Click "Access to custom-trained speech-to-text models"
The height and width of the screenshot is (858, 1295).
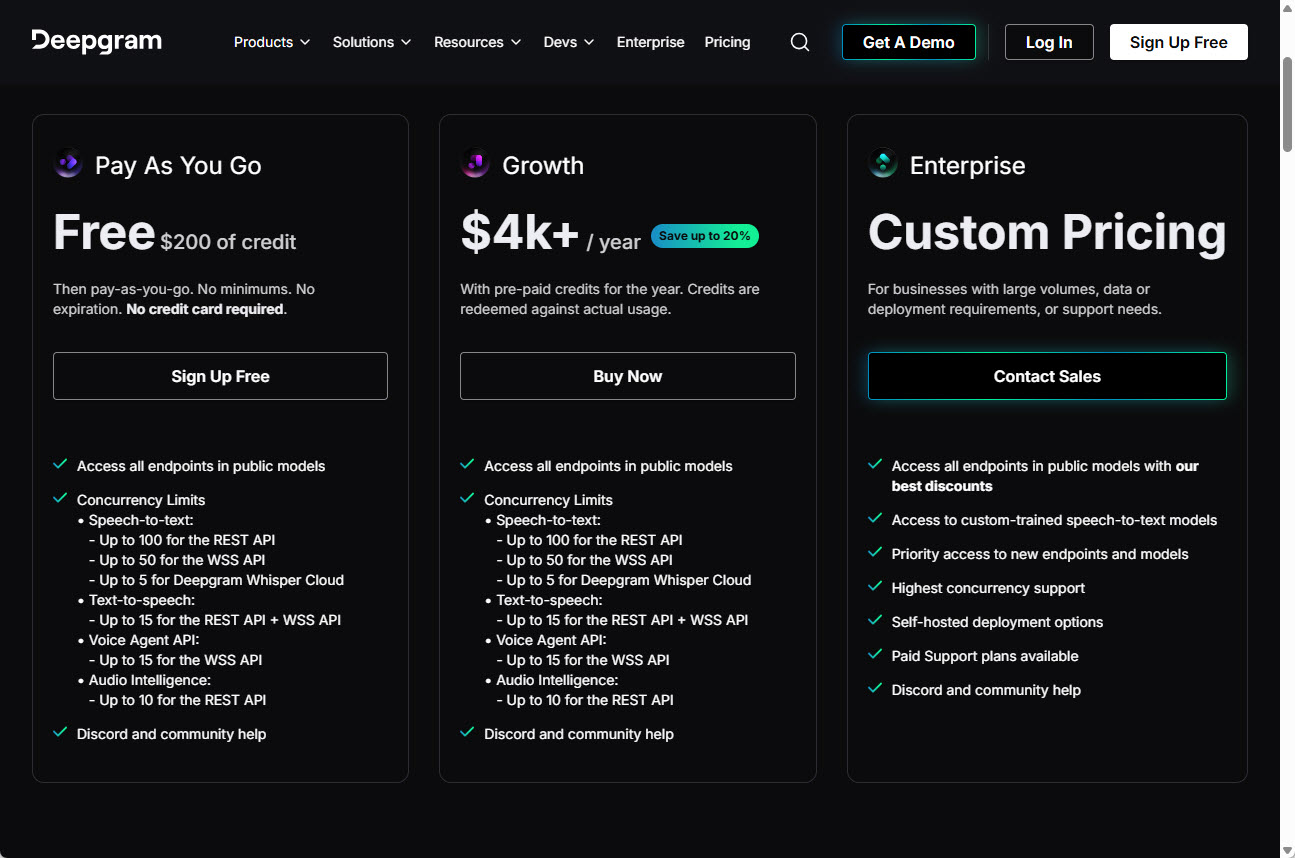coord(1055,520)
